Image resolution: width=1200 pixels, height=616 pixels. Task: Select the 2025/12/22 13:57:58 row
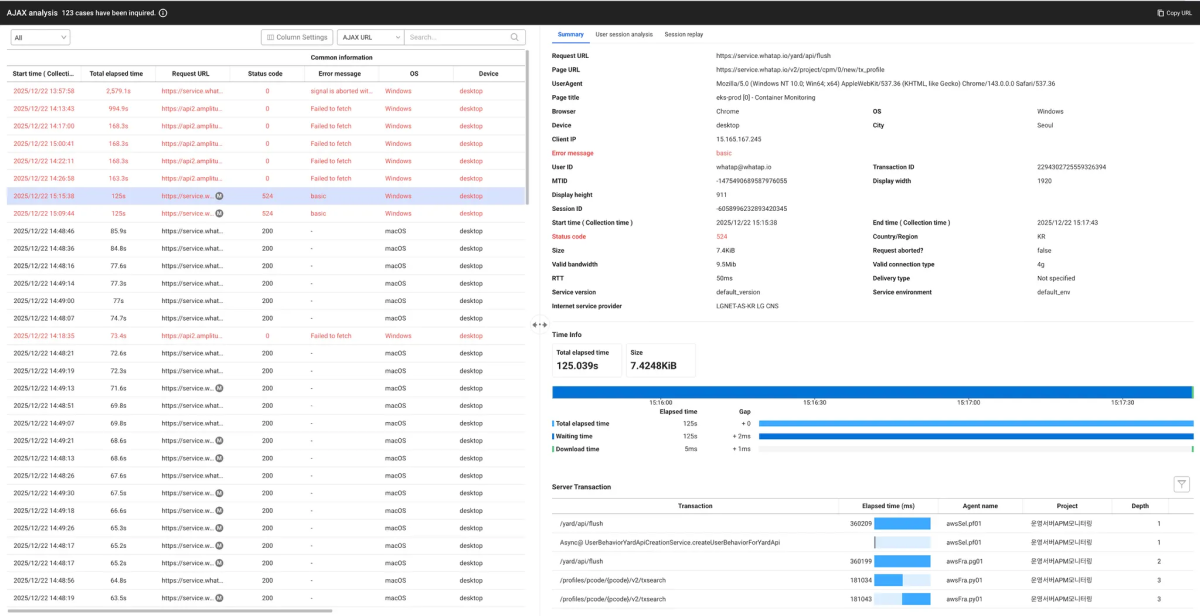click(266, 91)
